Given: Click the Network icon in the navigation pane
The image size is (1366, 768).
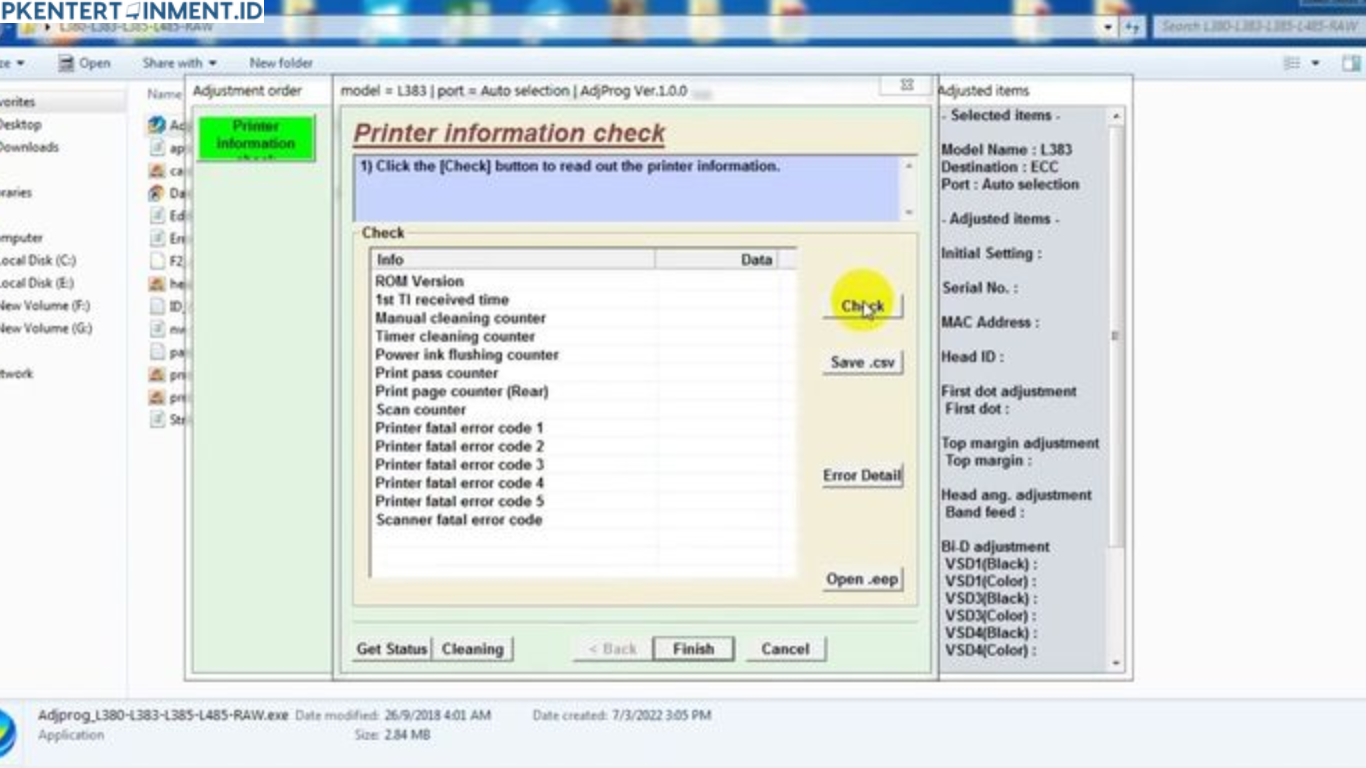Looking at the screenshot, I should pyautogui.click(x=20, y=373).
